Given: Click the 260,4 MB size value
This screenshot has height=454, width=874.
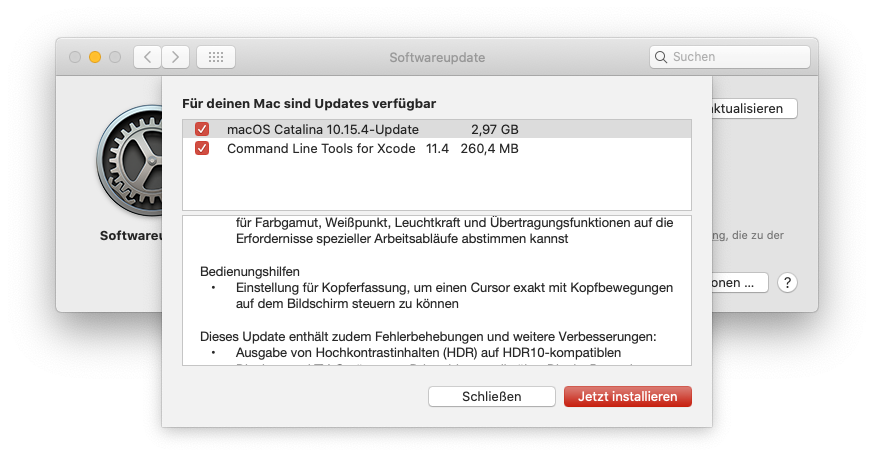Looking at the screenshot, I should click(489, 148).
